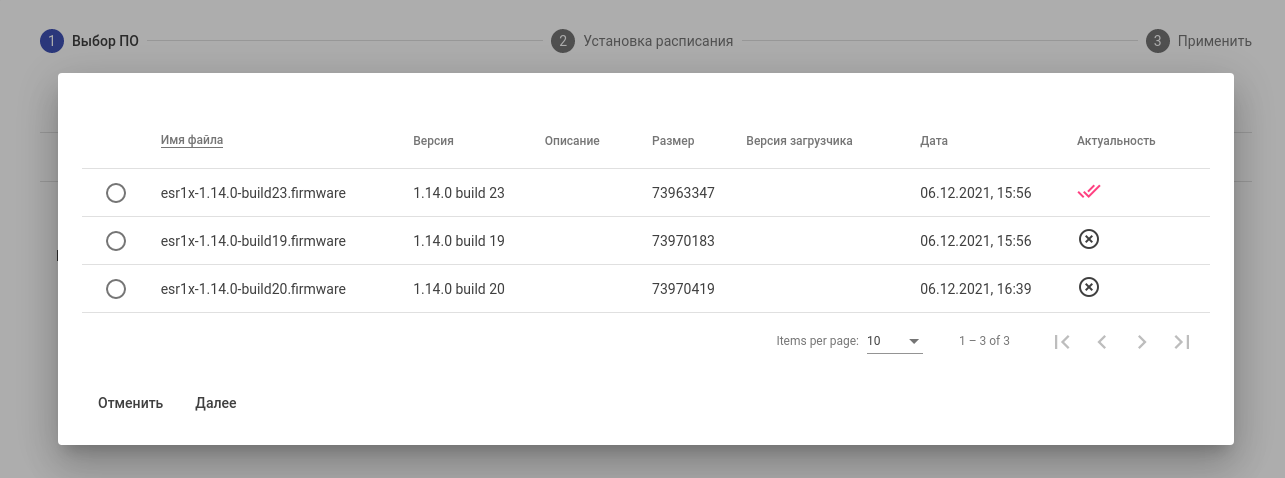1285x478 pixels.
Task: Open the Items per page dropdown
Action: (x=894, y=342)
